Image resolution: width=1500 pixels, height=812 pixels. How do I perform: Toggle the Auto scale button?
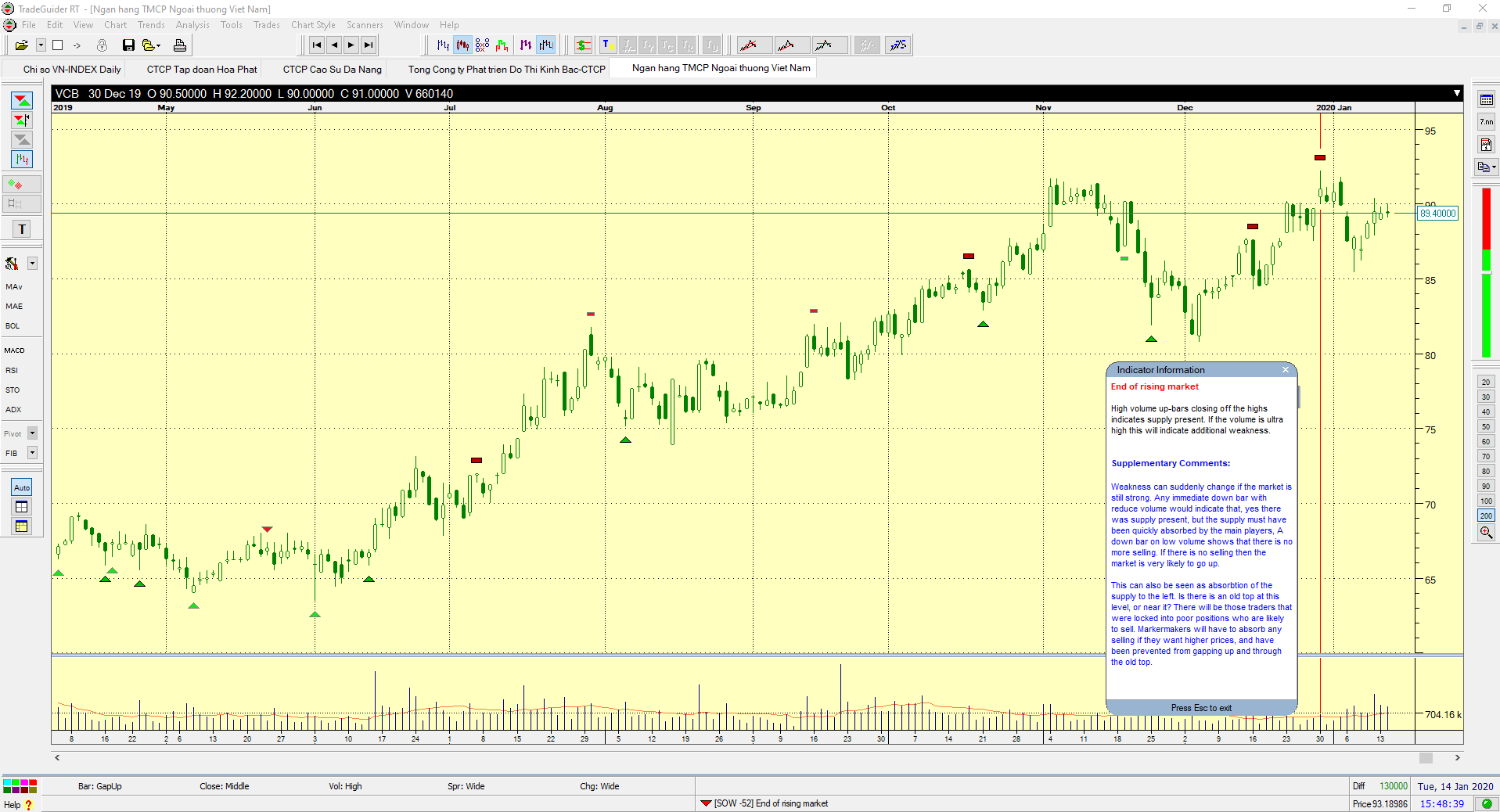point(22,487)
